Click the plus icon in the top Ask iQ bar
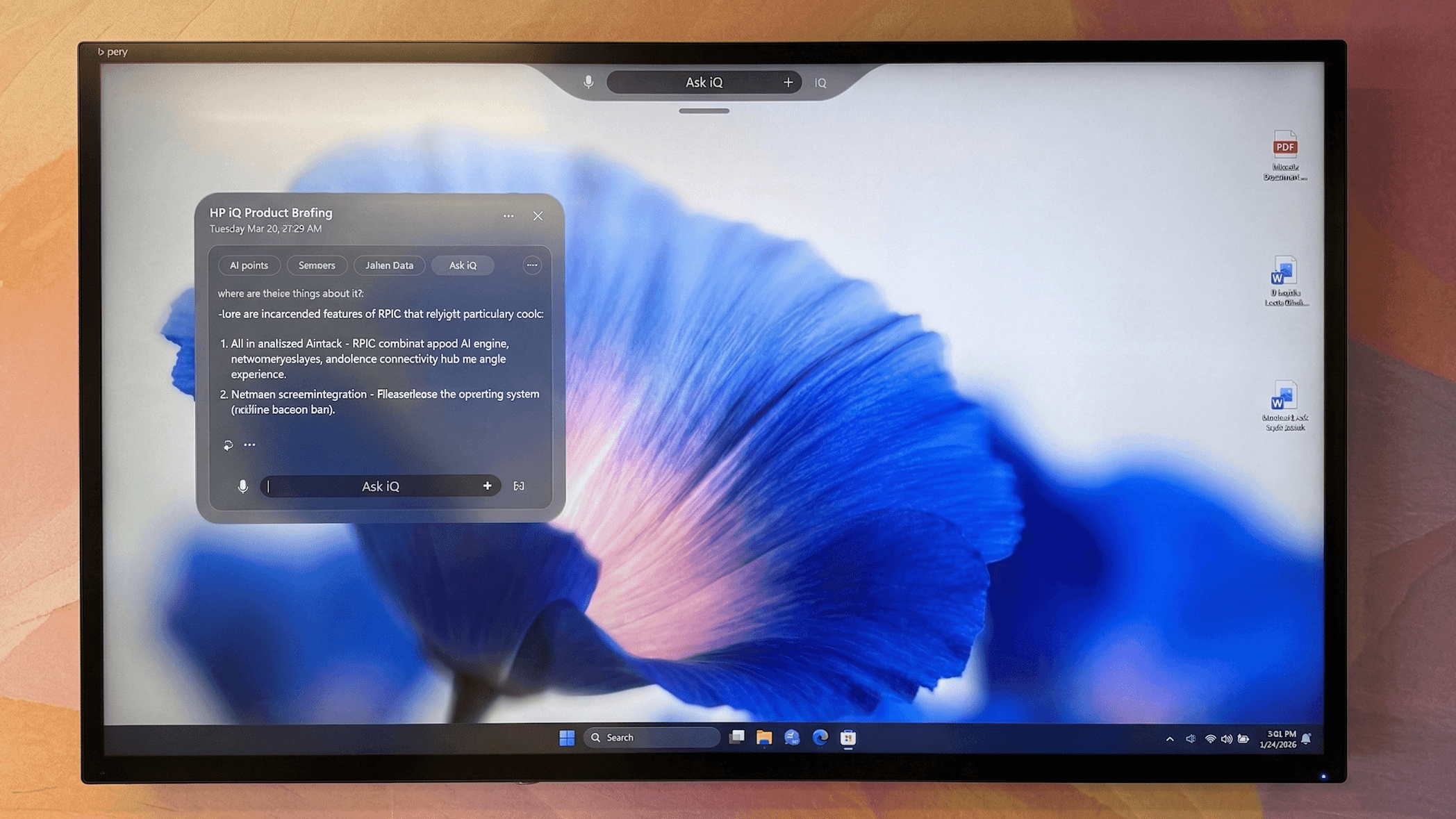The width and height of the screenshot is (1456, 819). (x=788, y=82)
